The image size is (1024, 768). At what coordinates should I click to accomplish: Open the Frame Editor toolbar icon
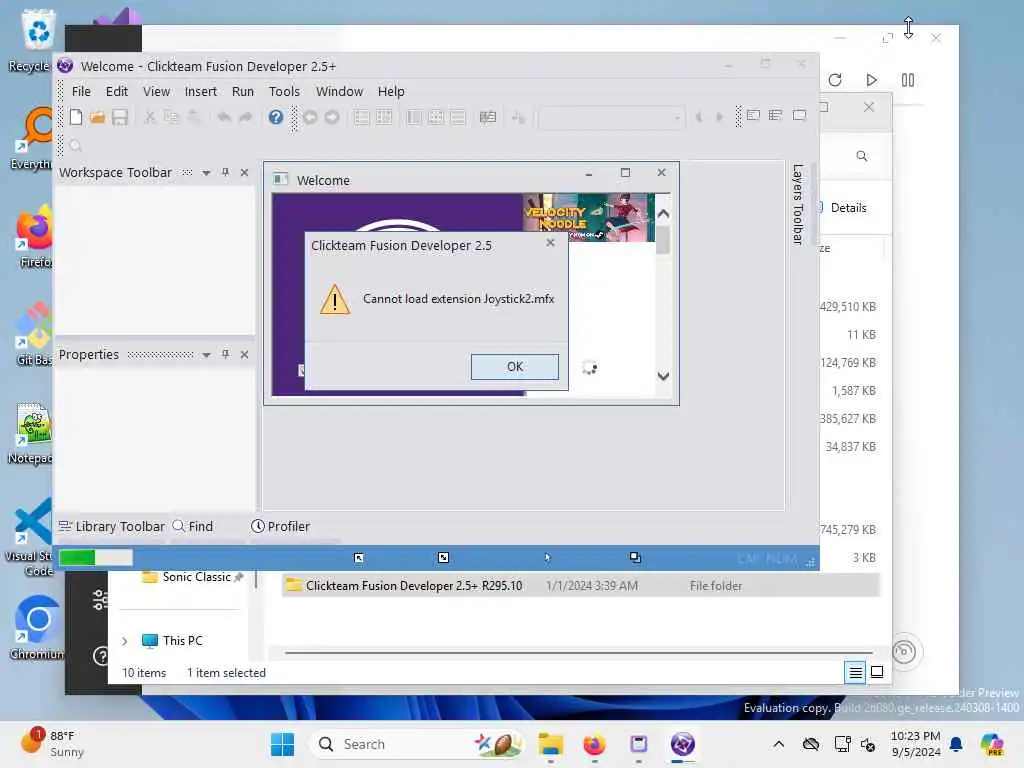click(x=384, y=117)
